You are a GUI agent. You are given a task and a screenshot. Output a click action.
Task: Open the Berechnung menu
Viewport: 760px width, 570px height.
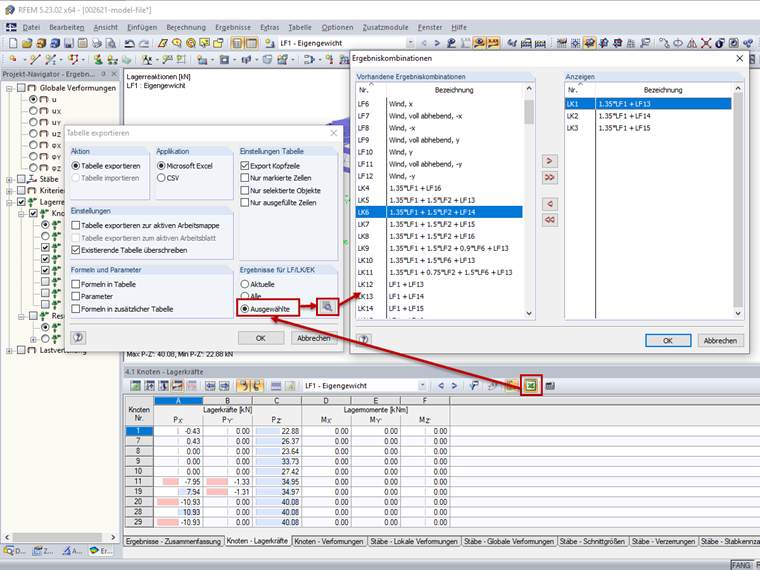[186, 27]
